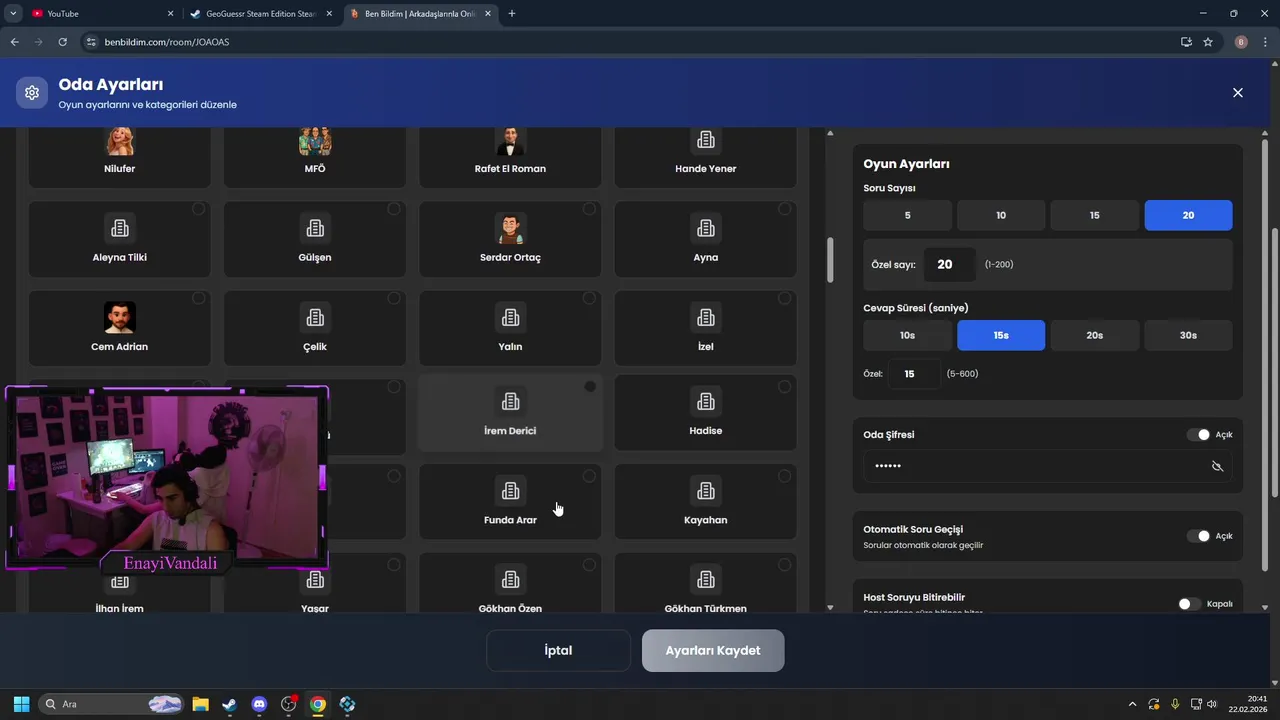Open File Explorer from the taskbar

pyautogui.click(x=200, y=704)
